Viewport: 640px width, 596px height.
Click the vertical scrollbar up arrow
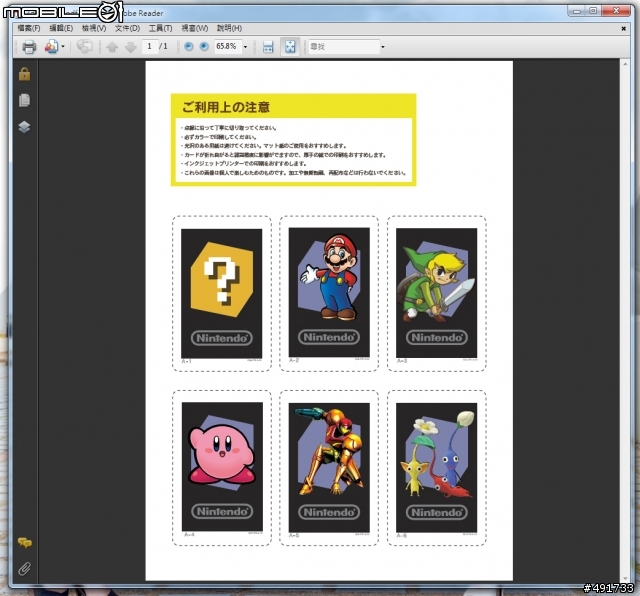click(x=625, y=64)
